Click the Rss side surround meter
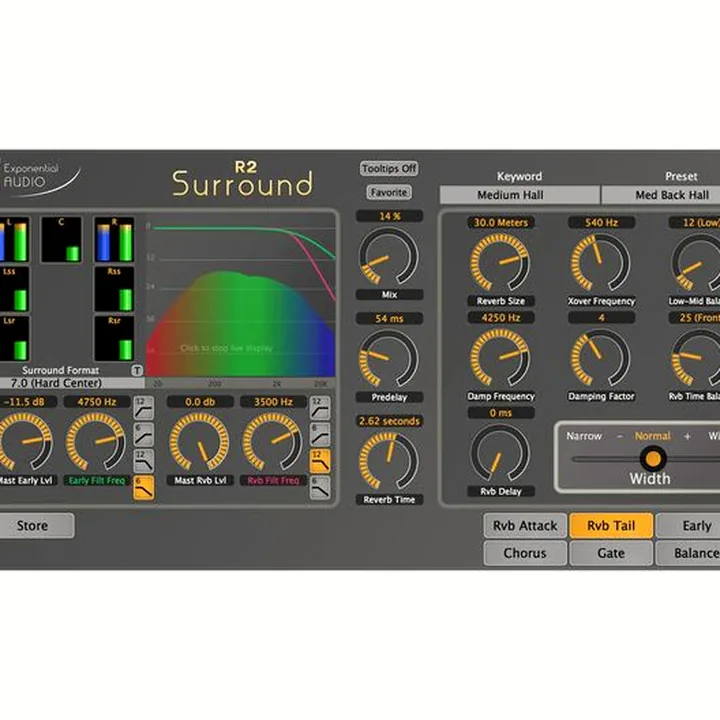 coord(114,289)
